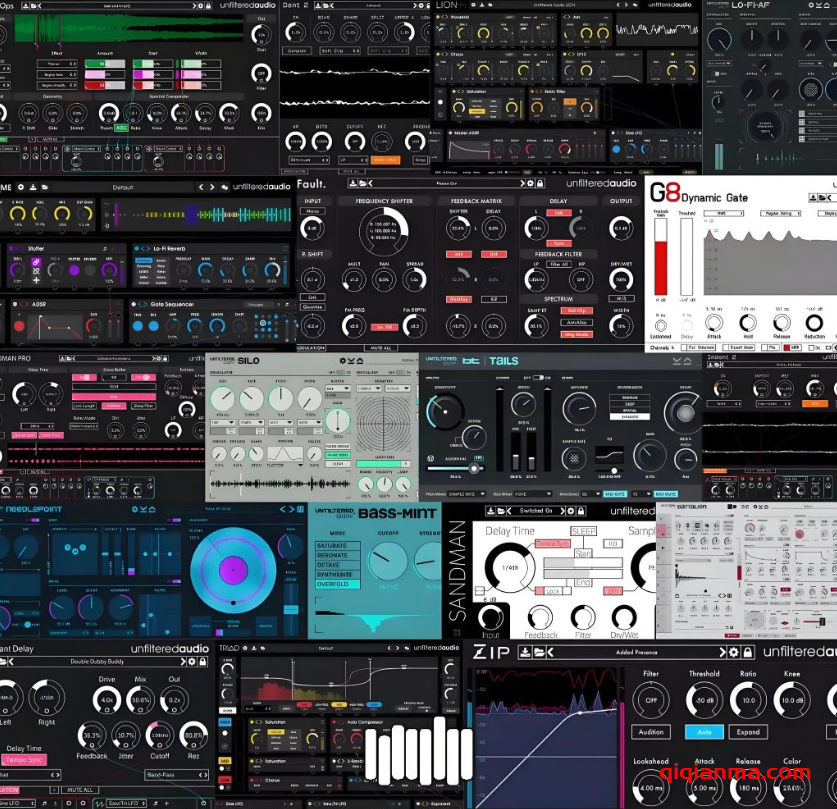Image resolution: width=837 pixels, height=809 pixels.
Task: Open the Filter All dropdown in Feedback Filter
Action: pos(559,263)
